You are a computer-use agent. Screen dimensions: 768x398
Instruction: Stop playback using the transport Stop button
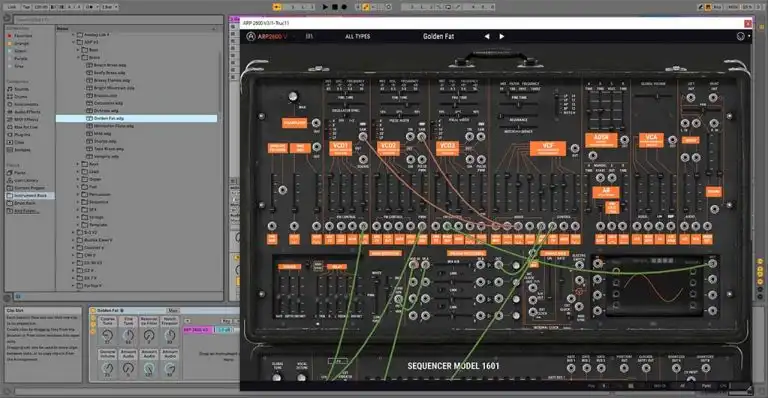coord(335,7)
